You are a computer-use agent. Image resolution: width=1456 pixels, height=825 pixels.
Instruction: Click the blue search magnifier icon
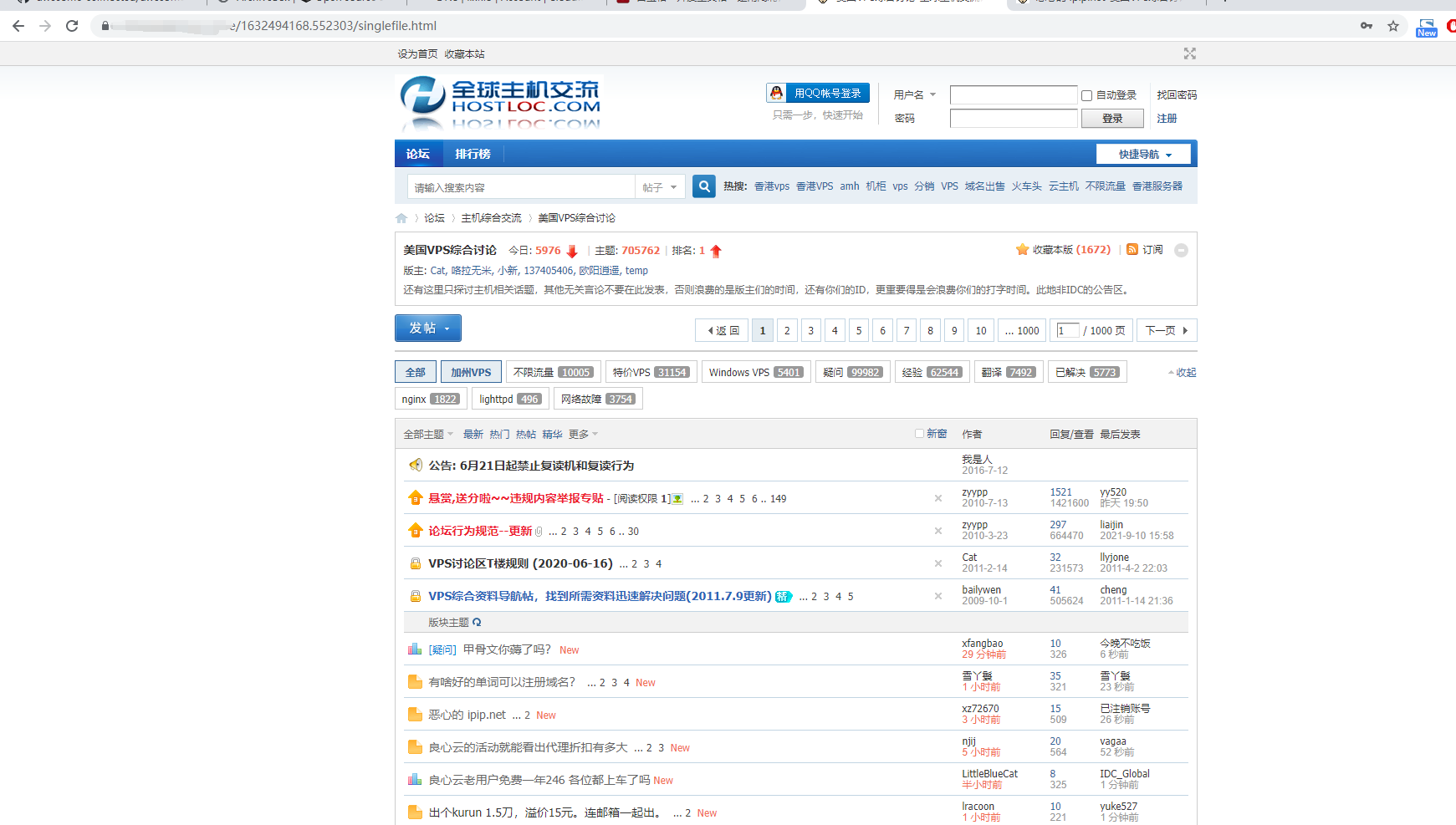(704, 186)
